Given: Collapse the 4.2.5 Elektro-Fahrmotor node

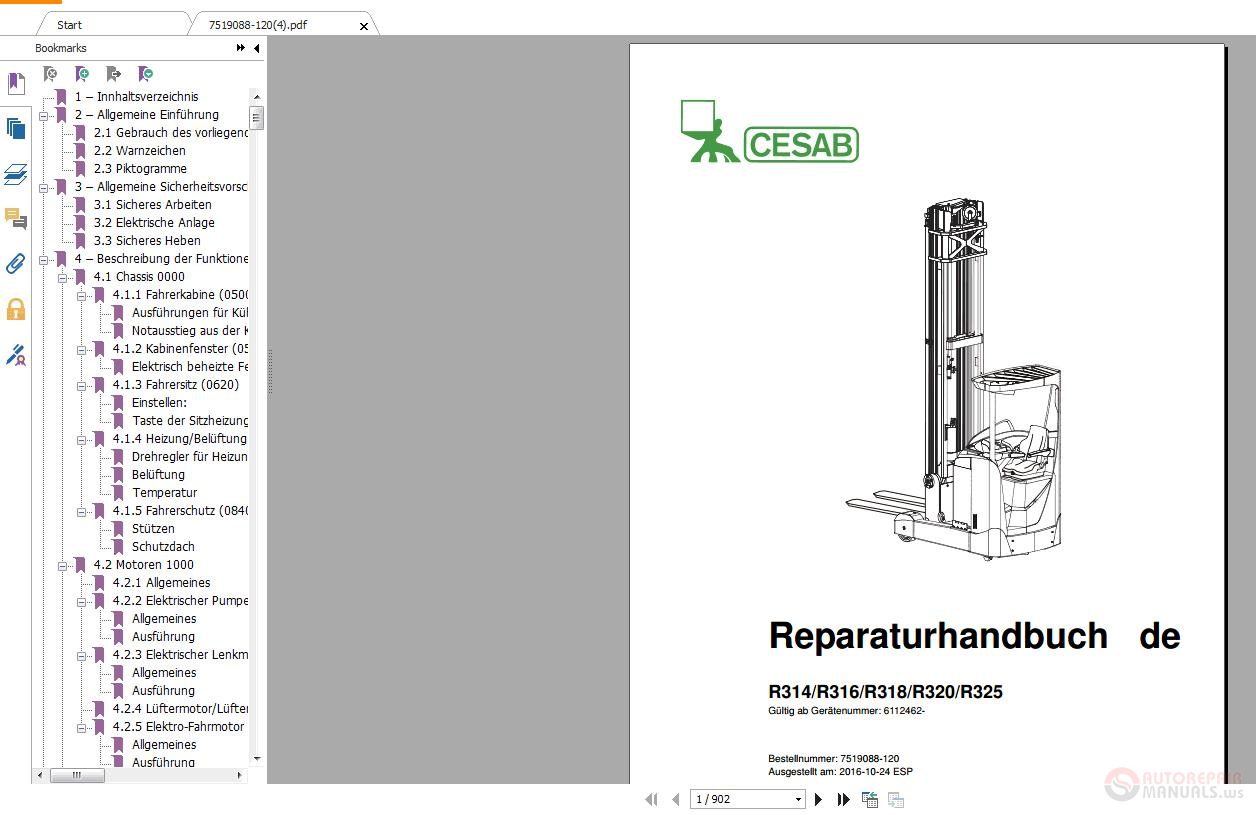Looking at the screenshot, I should click(81, 727).
